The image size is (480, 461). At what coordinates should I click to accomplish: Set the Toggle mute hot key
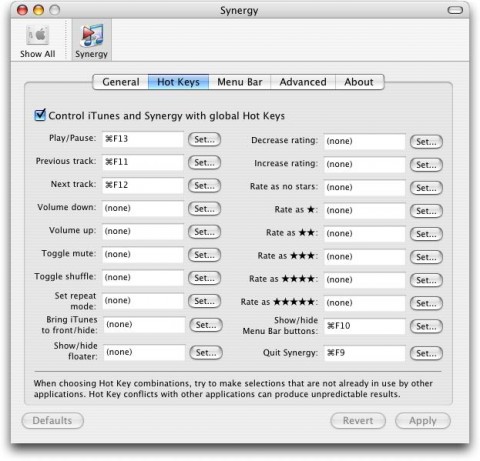[204, 255]
